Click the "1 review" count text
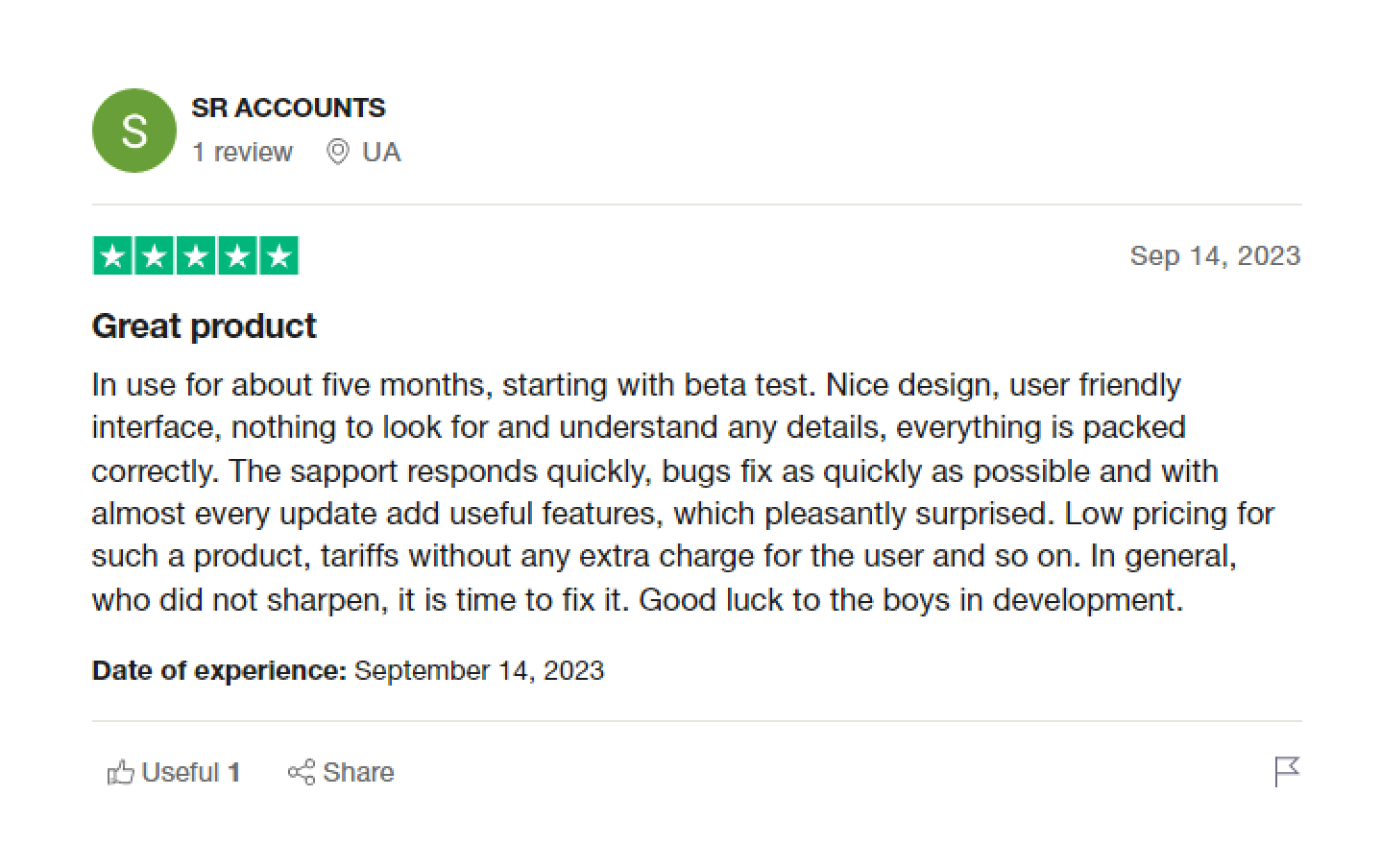 point(242,153)
